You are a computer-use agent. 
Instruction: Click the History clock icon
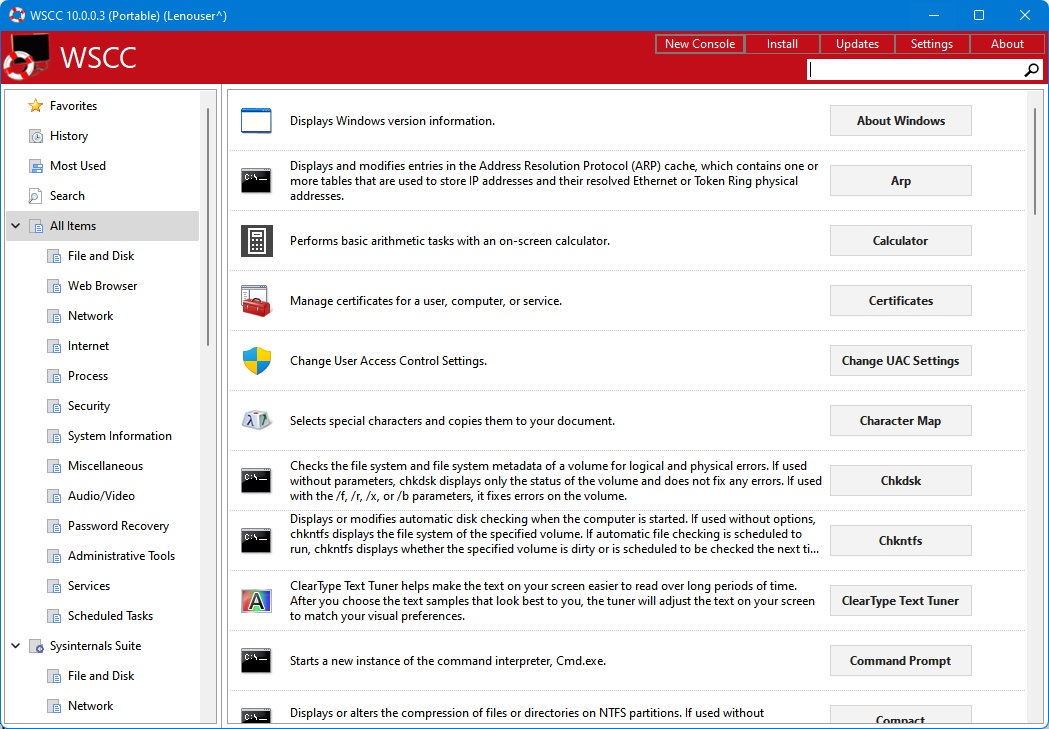pos(35,136)
